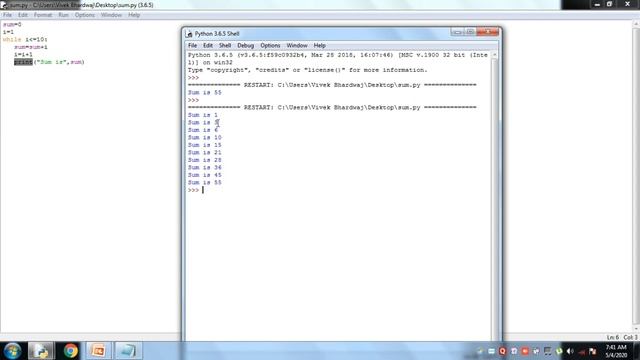This screenshot has height=360, width=640.
Task: Click the Python IDLE taskbar icon
Action: pyautogui.click(x=41, y=351)
